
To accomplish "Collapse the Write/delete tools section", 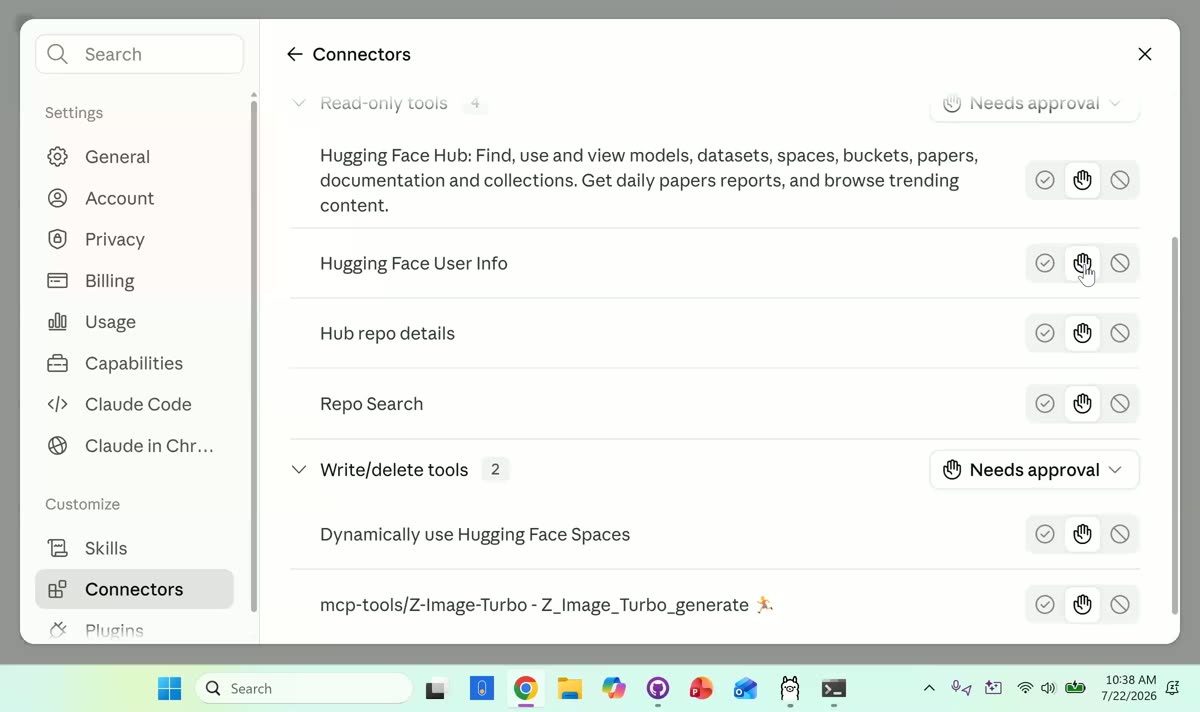I will click(x=298, y=470).
